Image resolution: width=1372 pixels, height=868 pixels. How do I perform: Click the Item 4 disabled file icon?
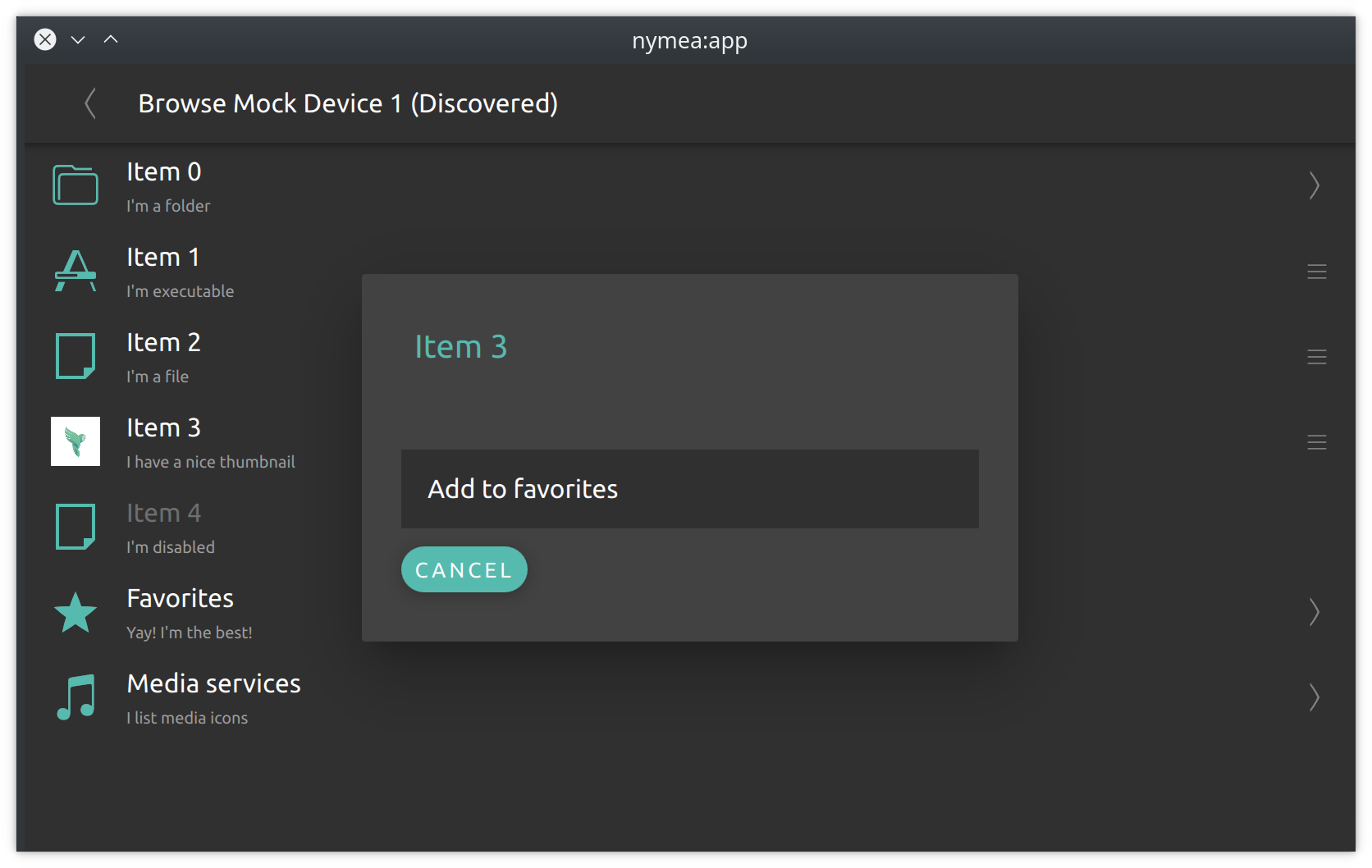tap(75, 527)
